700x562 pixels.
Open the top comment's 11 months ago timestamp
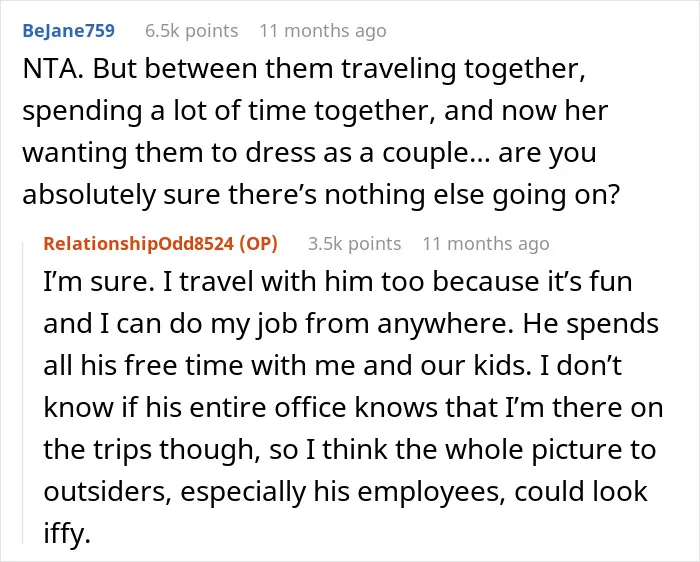(323, 31)
